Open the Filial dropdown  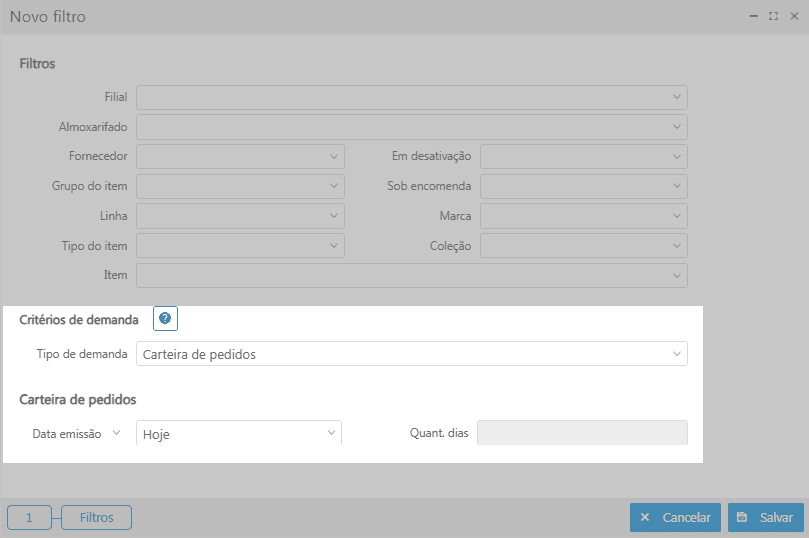(x=411, y=97)
